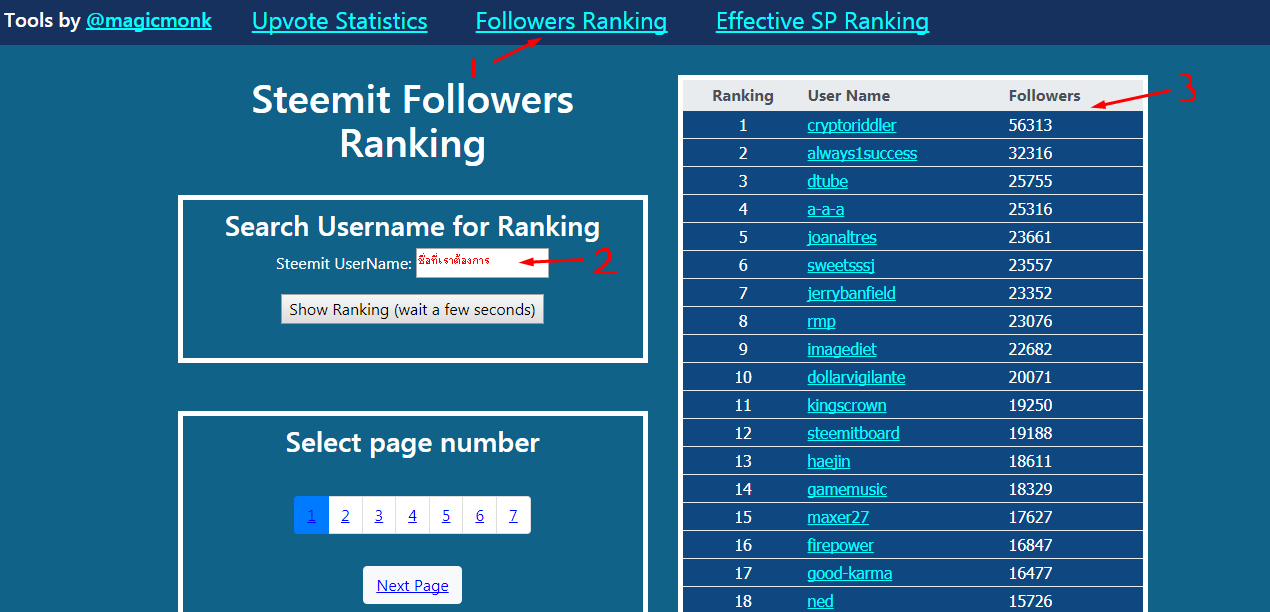Open the @magicmonk profile link
The image size is (1270, 612).
pyautogui.click(x=148, y=21)
